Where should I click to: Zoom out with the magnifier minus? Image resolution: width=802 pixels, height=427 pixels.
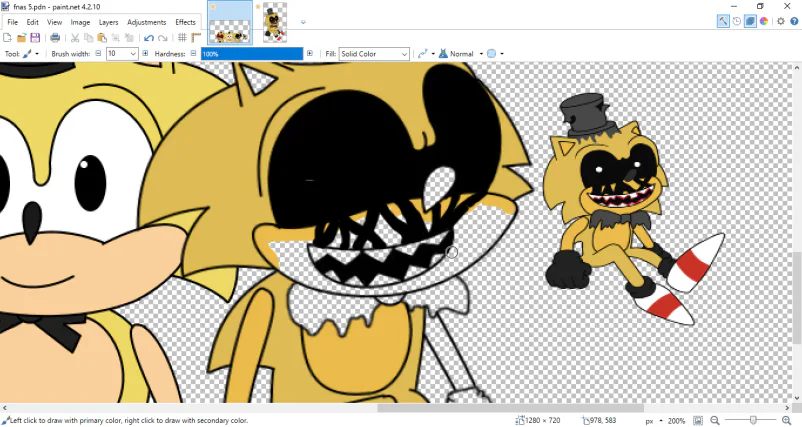click(x=715, y=420)
